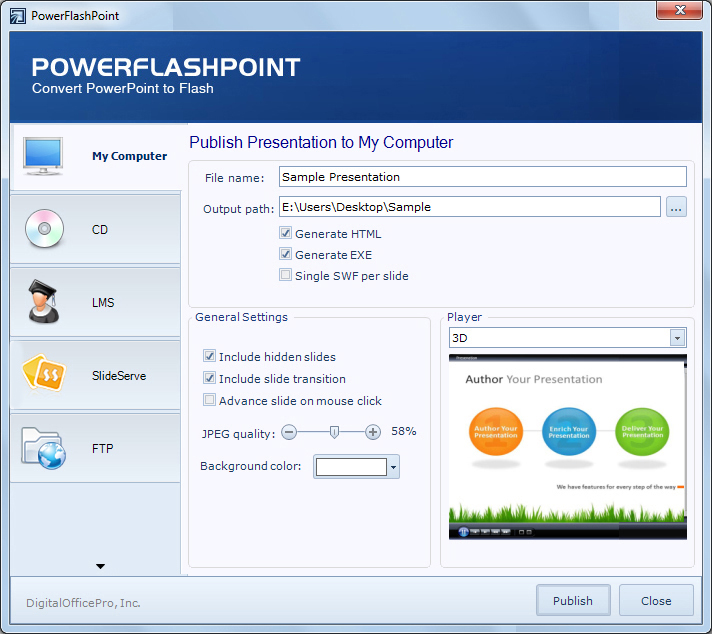Open the FTP folder globe icon

43,448
